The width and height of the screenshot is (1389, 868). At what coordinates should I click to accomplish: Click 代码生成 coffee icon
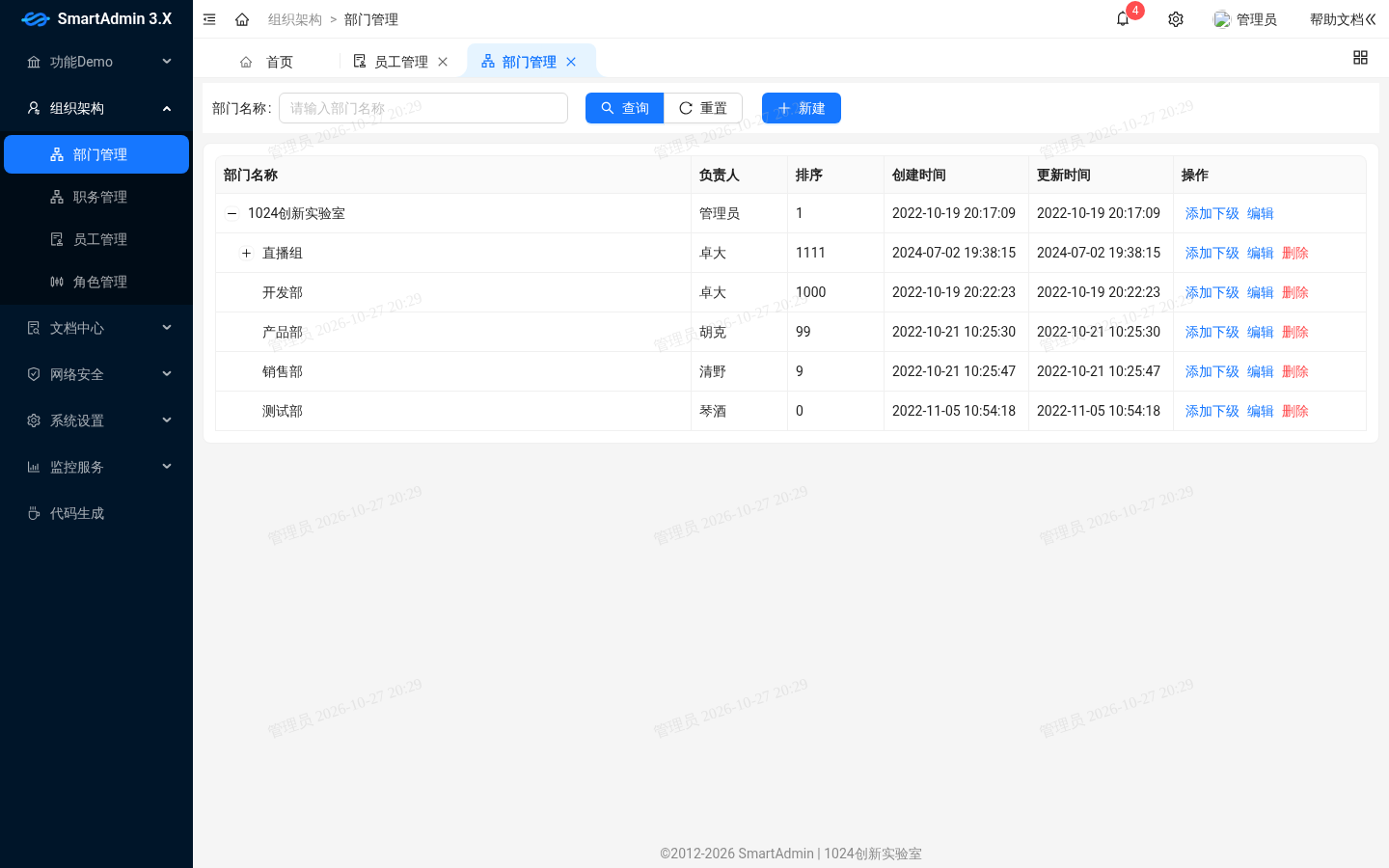34,513
